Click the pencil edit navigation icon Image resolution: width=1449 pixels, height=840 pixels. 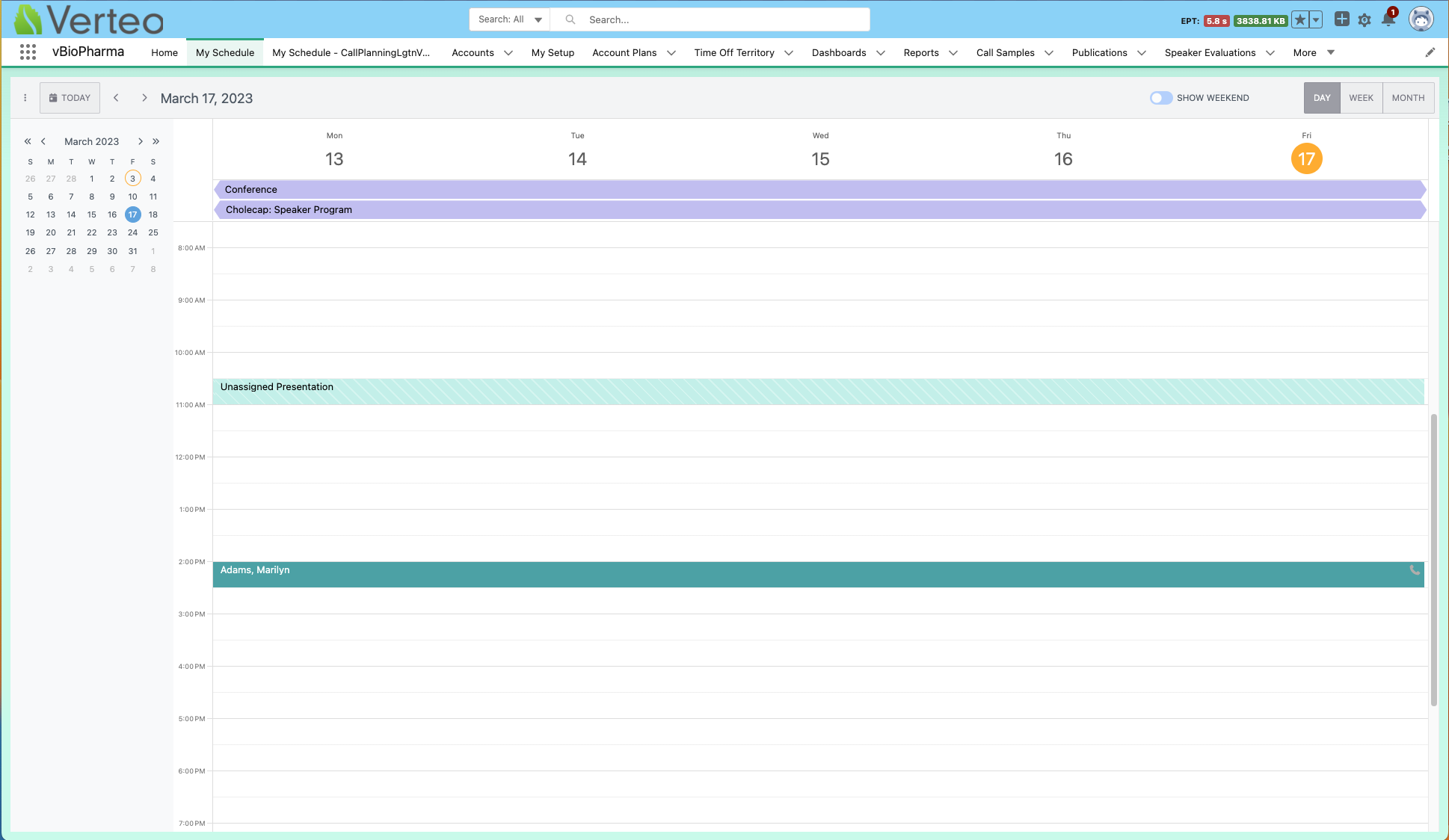point(1430,52)
